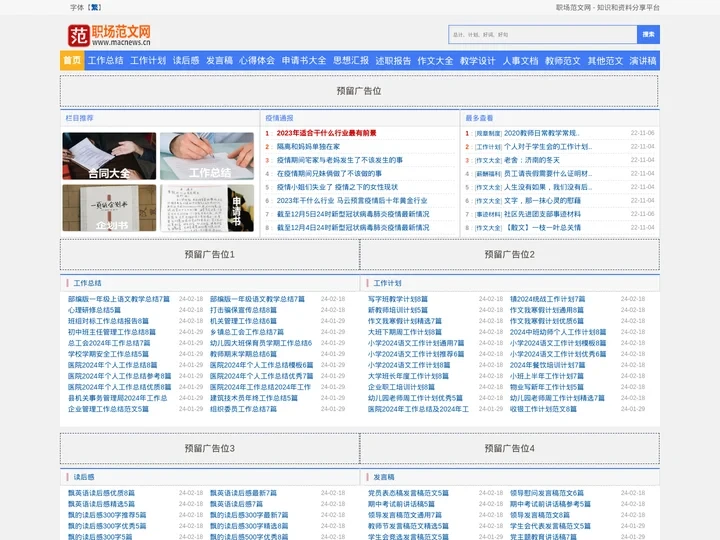This screenshot has width=720, height=540.
Task: Open 工作计划 in the navigation bar
Action: pyautogui.click(x=148, y=60)
